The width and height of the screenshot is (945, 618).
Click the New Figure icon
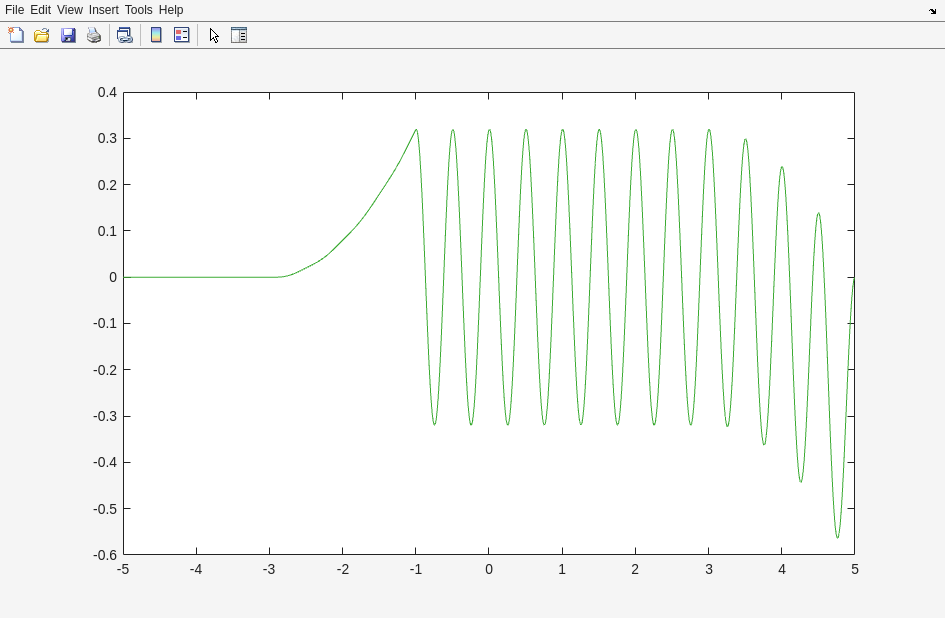point(16,35)
